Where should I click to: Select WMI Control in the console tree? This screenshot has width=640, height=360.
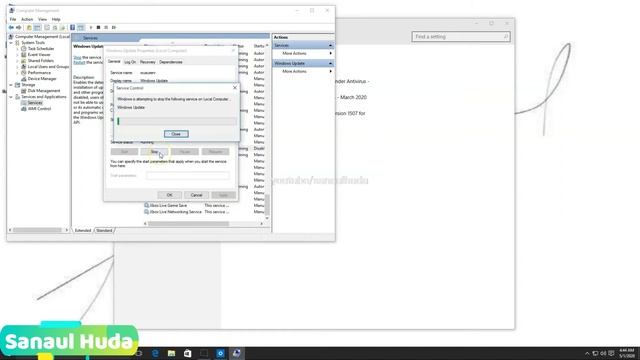coord(39,109)
